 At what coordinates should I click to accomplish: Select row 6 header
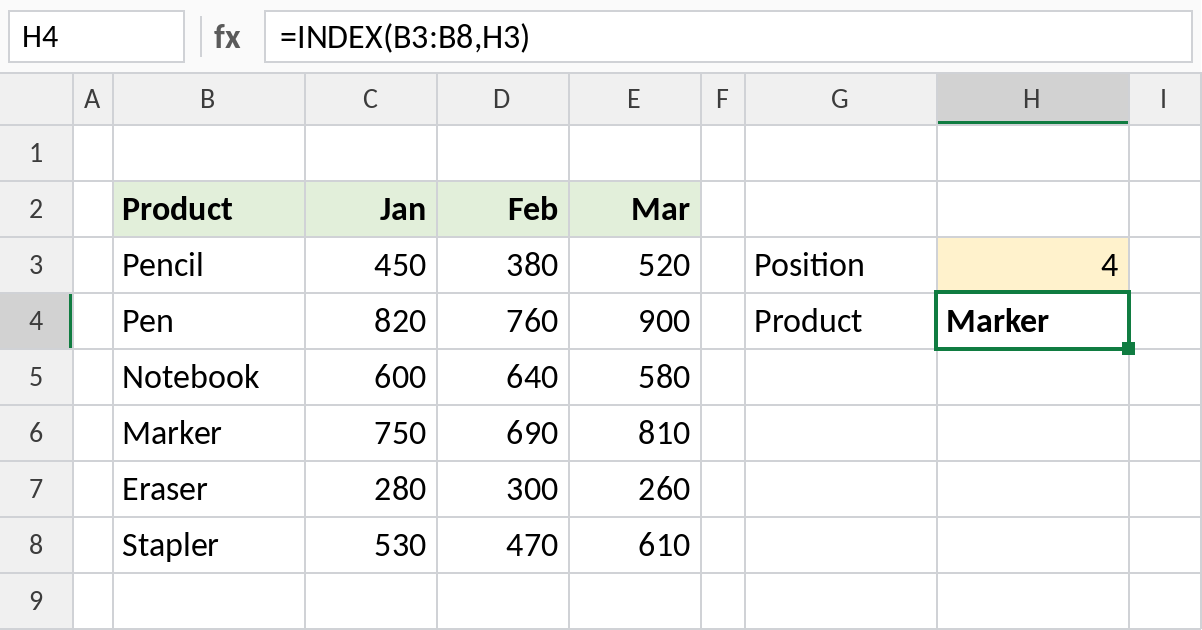point(37,433)
